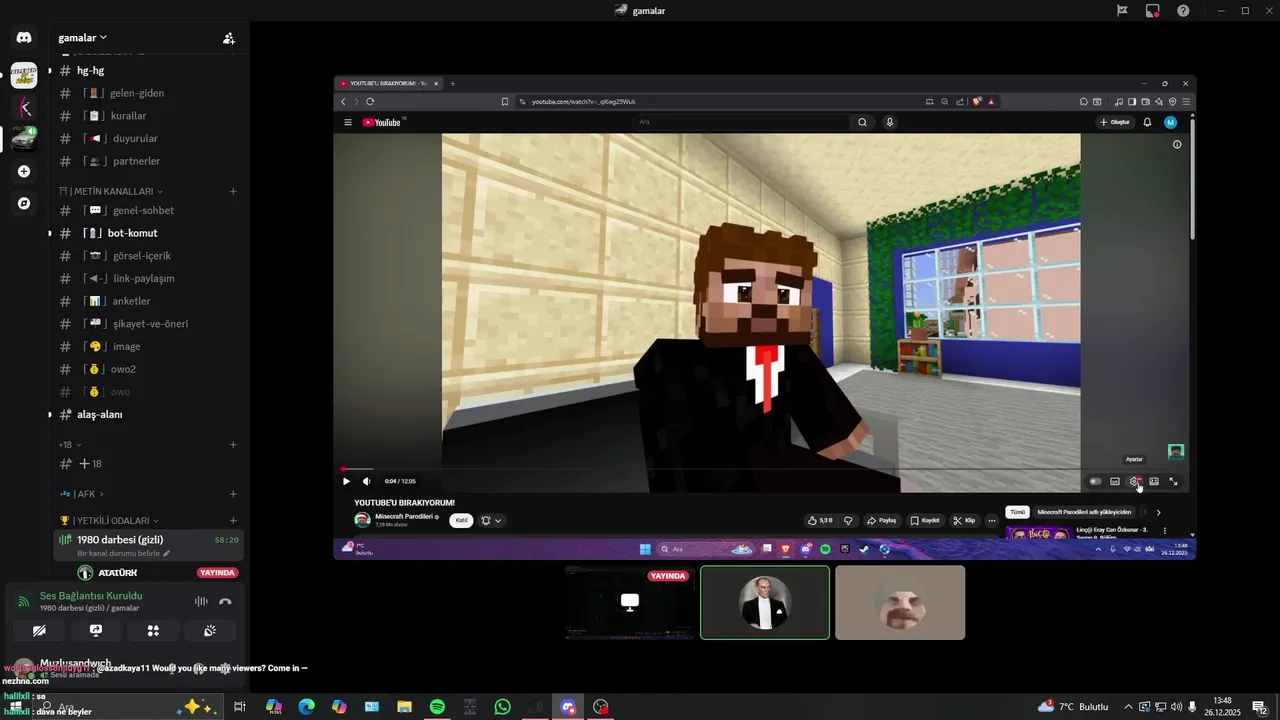
Task: Click Paylaş share button
Action: [883, 520]
